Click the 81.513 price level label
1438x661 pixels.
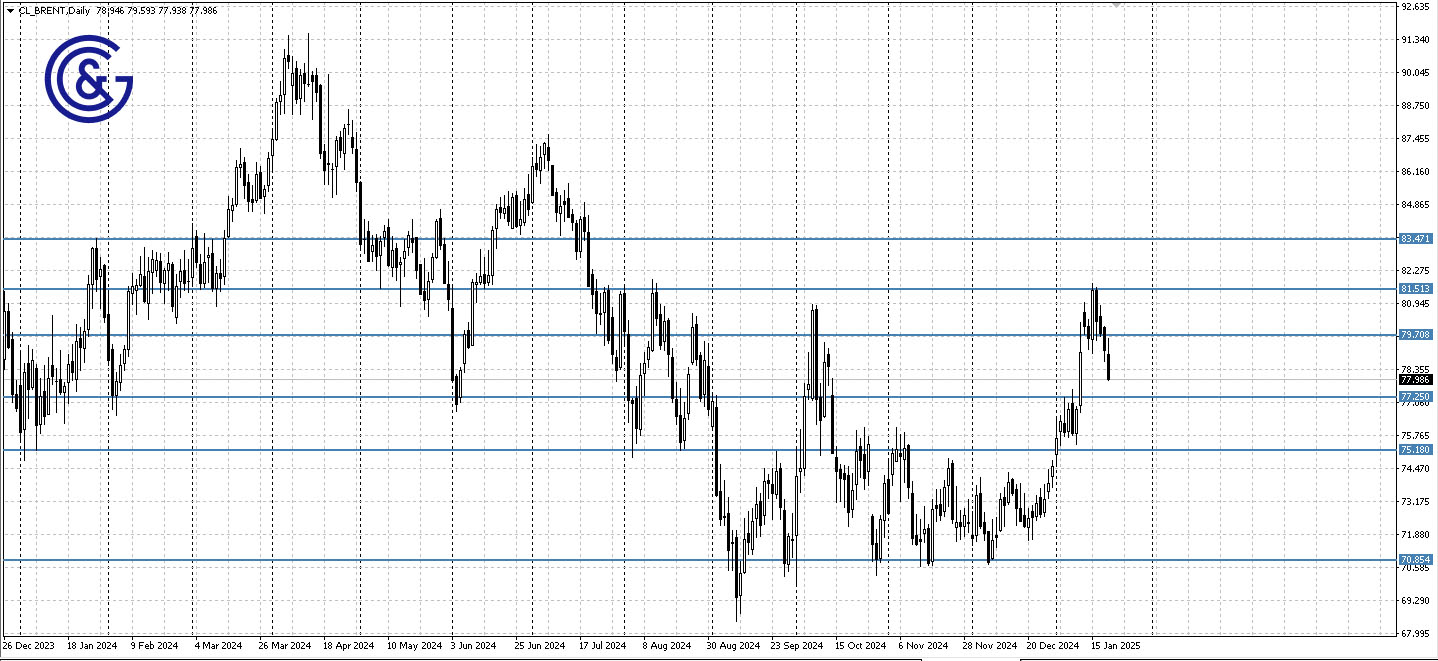tap(1415, 288)
